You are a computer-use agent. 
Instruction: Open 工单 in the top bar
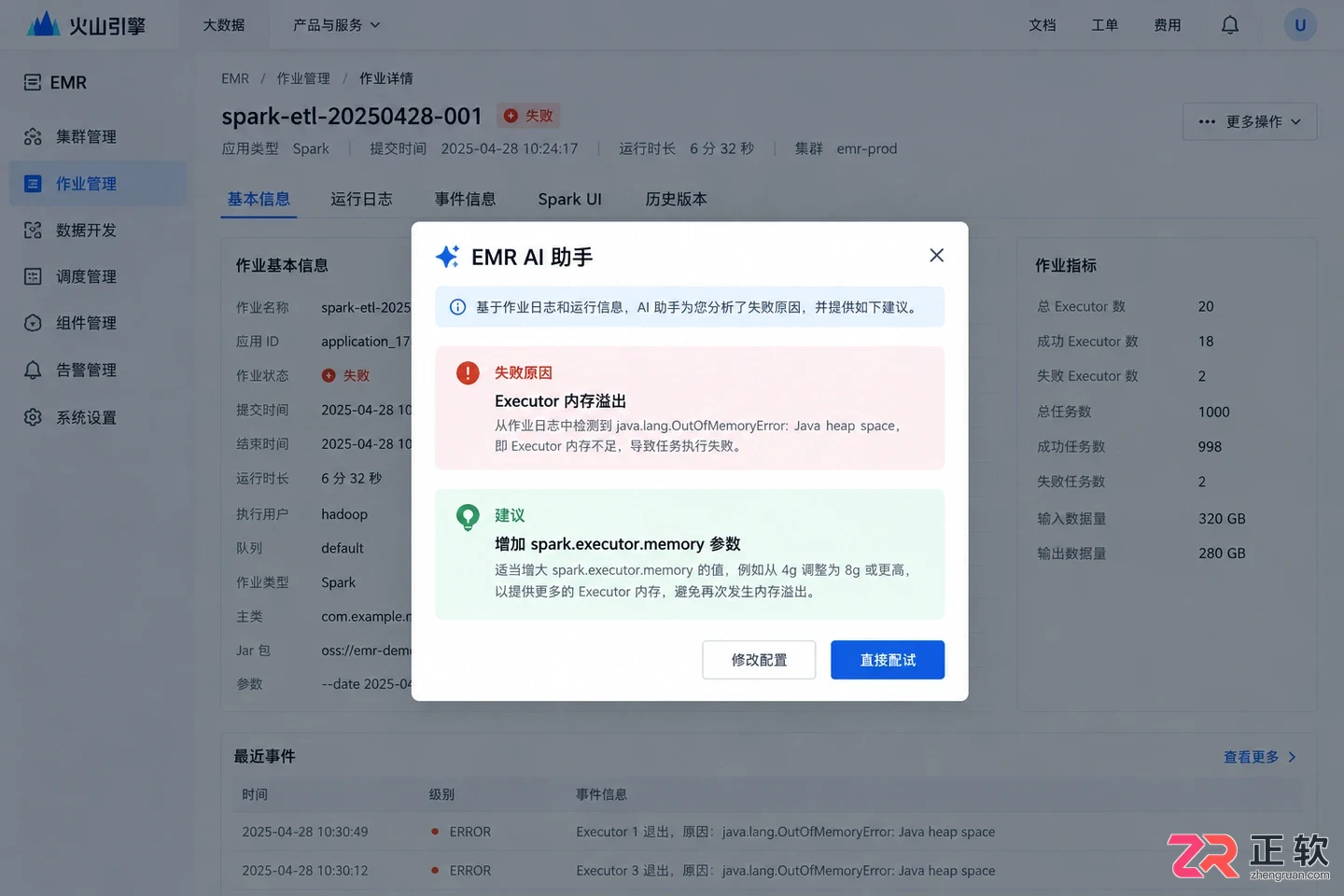(1105, 25)
